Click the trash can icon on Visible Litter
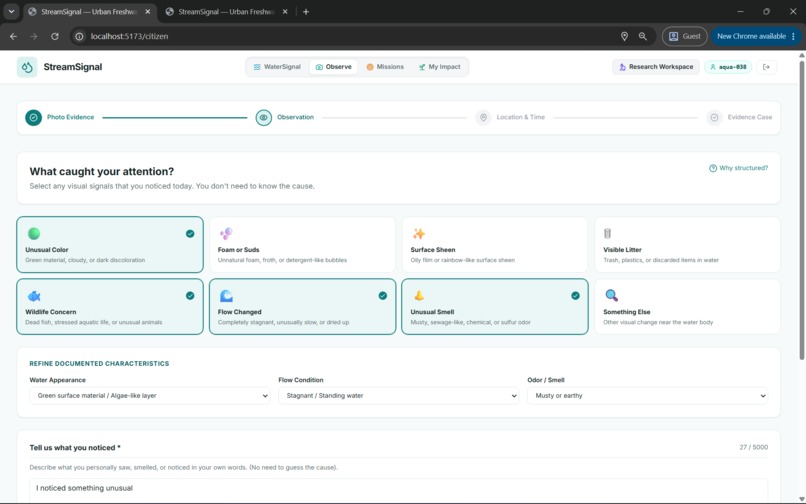The image size is (806, 504). (x=607, y=233)
